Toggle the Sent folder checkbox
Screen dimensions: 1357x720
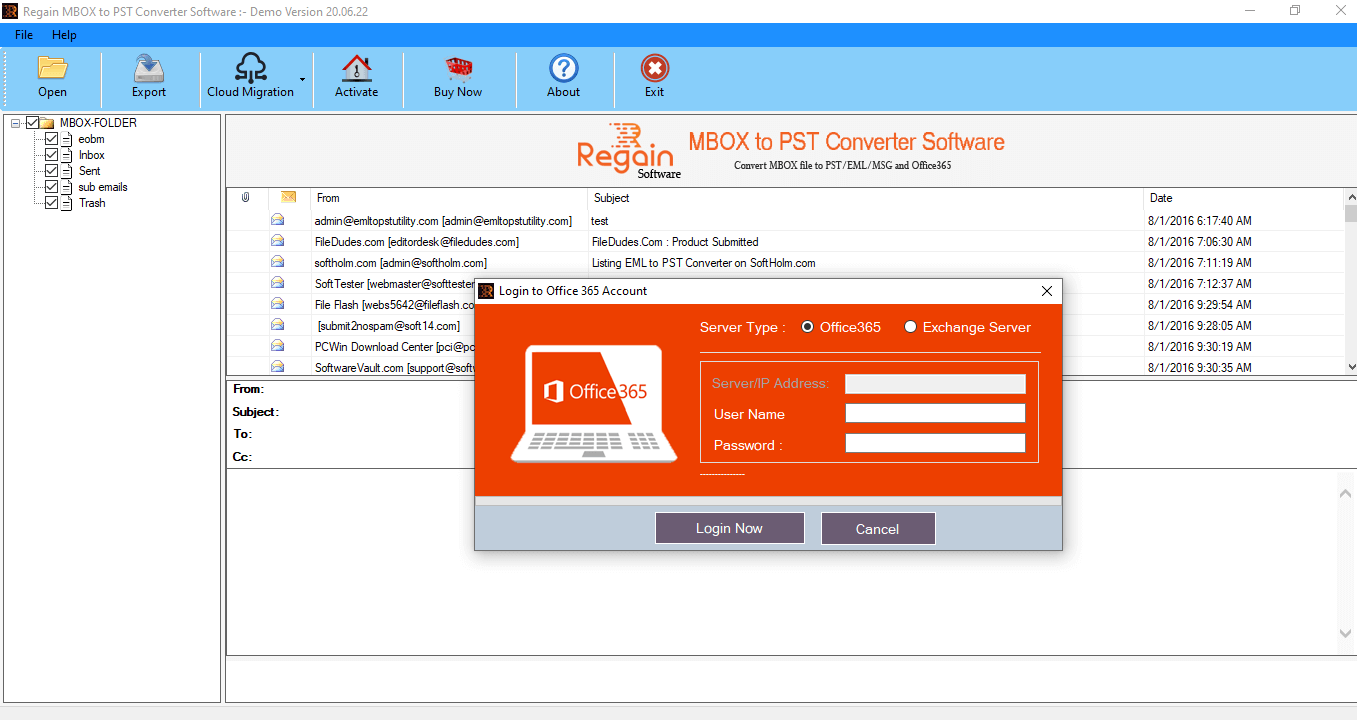pos(52,171)
